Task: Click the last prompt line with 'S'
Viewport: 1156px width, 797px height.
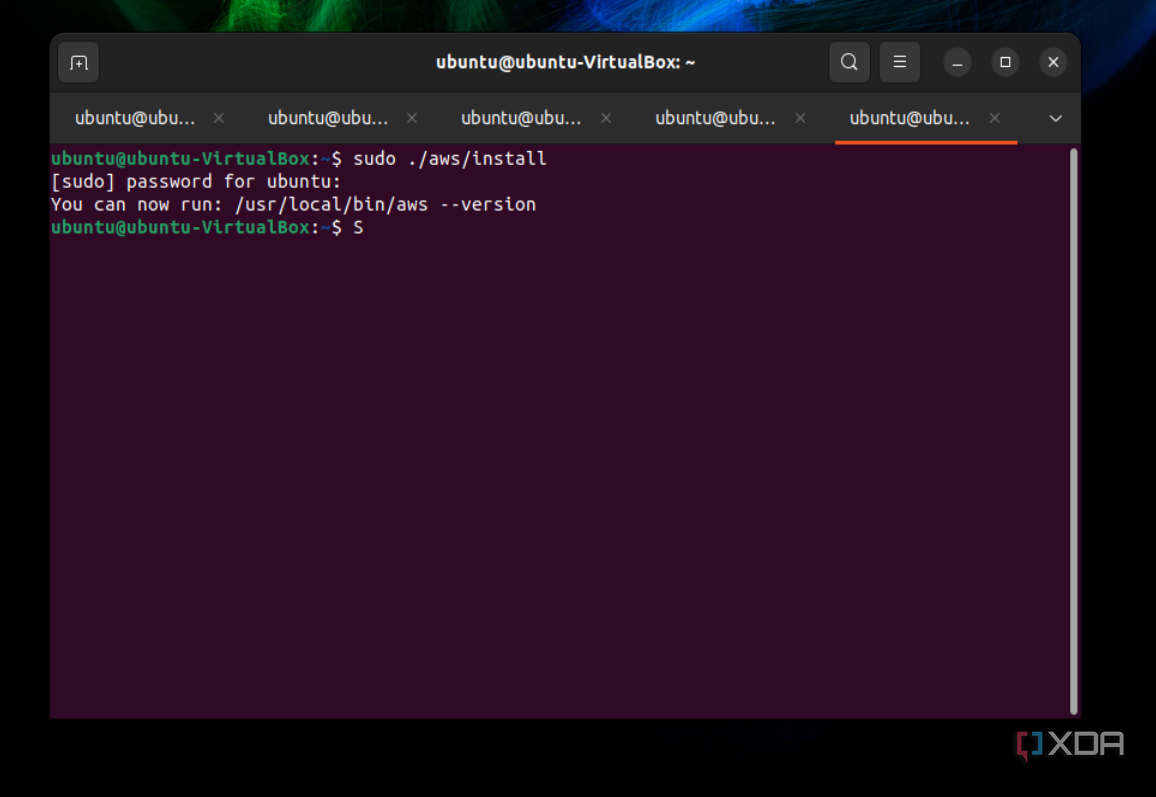Action: pyautogui.click(x=207, y=227)
